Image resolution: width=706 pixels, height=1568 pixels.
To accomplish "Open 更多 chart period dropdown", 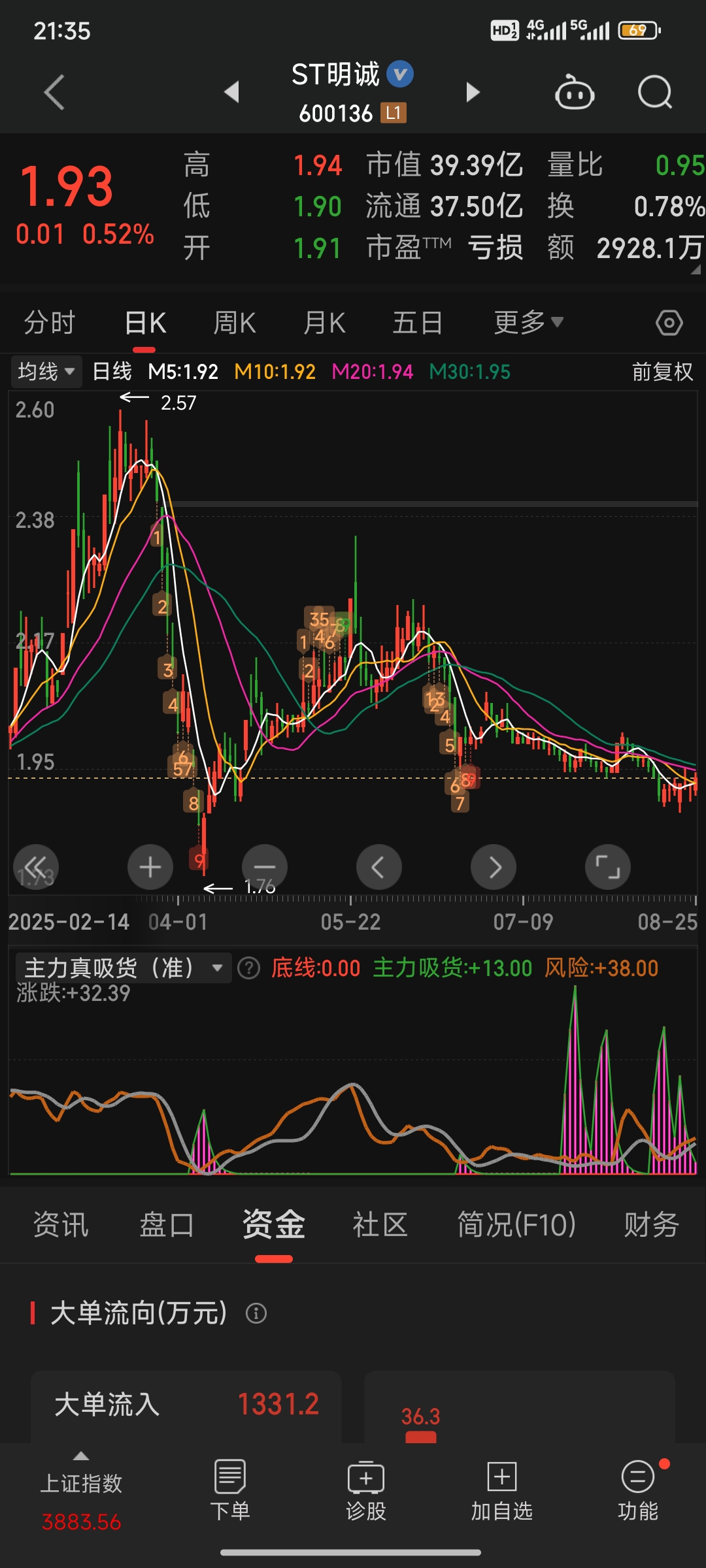I will click(x=529, y=323).
